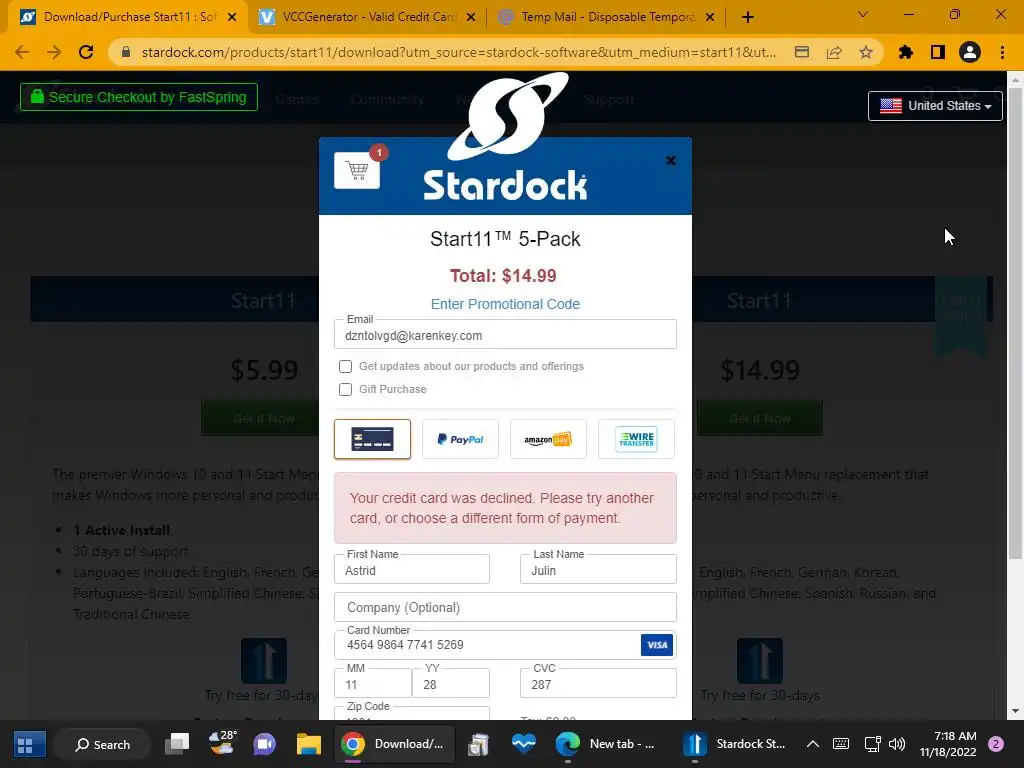Close the VCCGenerator tab
The height and width of the screenshot is (768, 1024).
471,18
